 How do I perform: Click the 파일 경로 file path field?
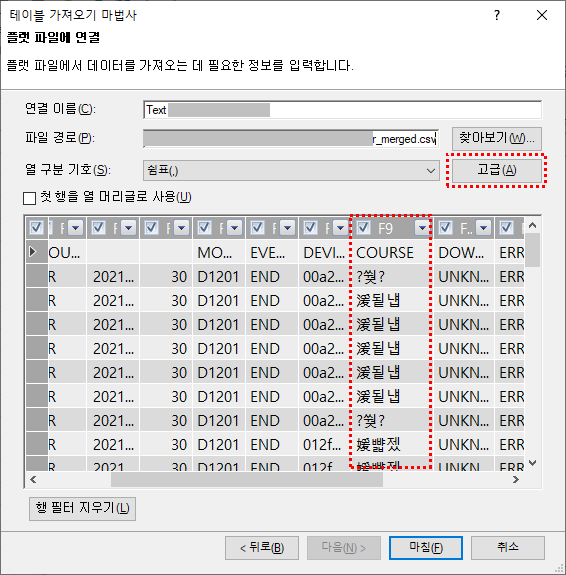tap(291, 139)
